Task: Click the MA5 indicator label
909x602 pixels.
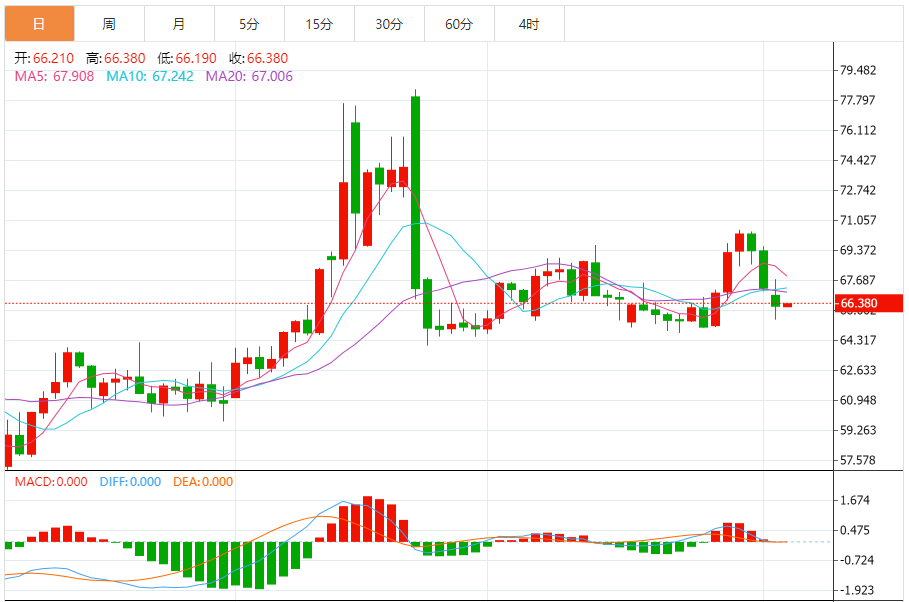Action: [54, 77]
